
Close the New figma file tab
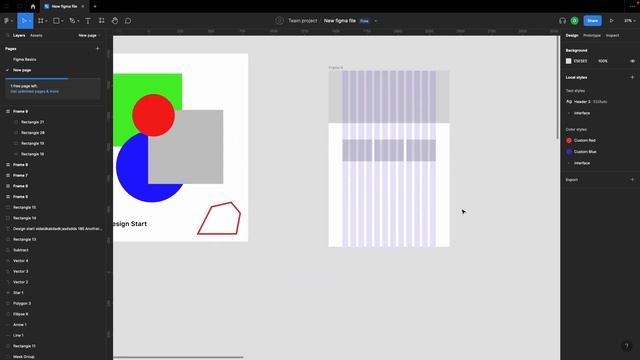coord(83,7)
